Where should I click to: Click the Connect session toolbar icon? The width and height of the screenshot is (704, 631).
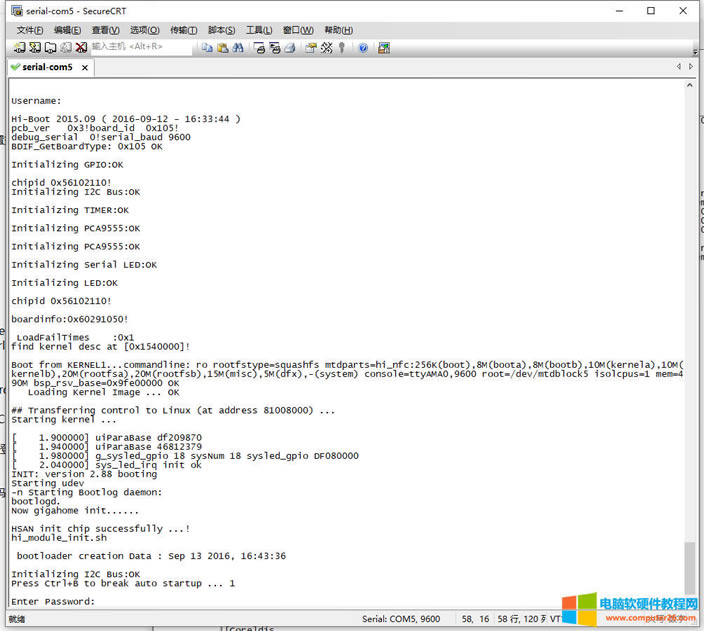[21, 47]
